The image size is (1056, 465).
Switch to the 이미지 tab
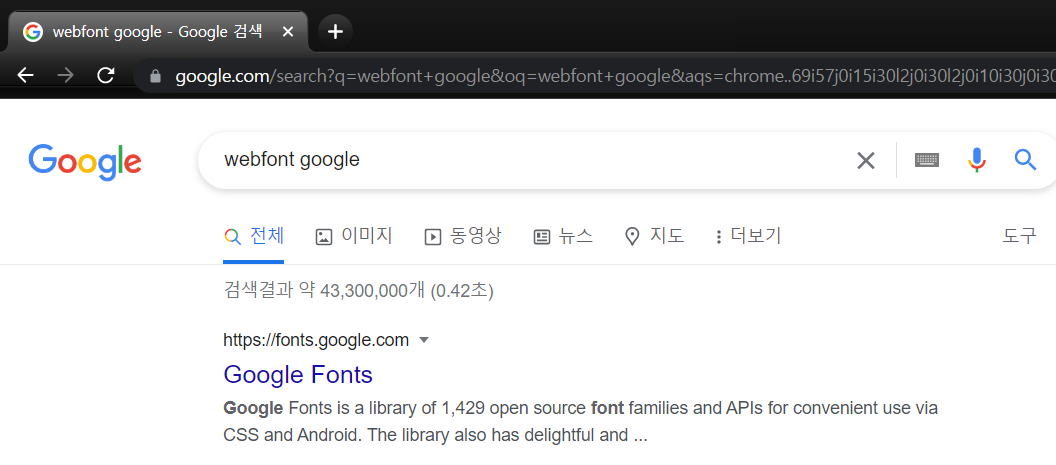coord(354,236)
